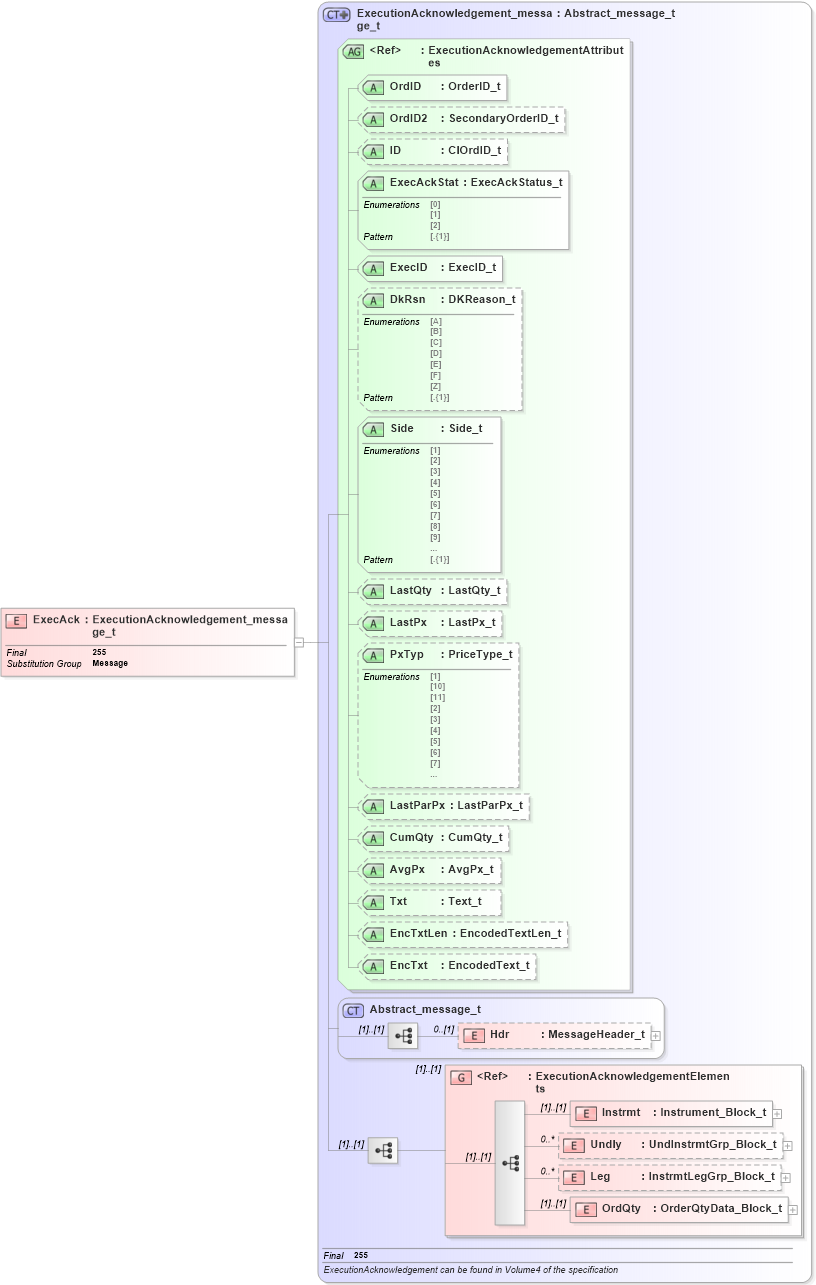Click the sequence compositor icon inside Abstract_message_t
Viewport: 816px width, 1285px height.
click(402, 1035)
